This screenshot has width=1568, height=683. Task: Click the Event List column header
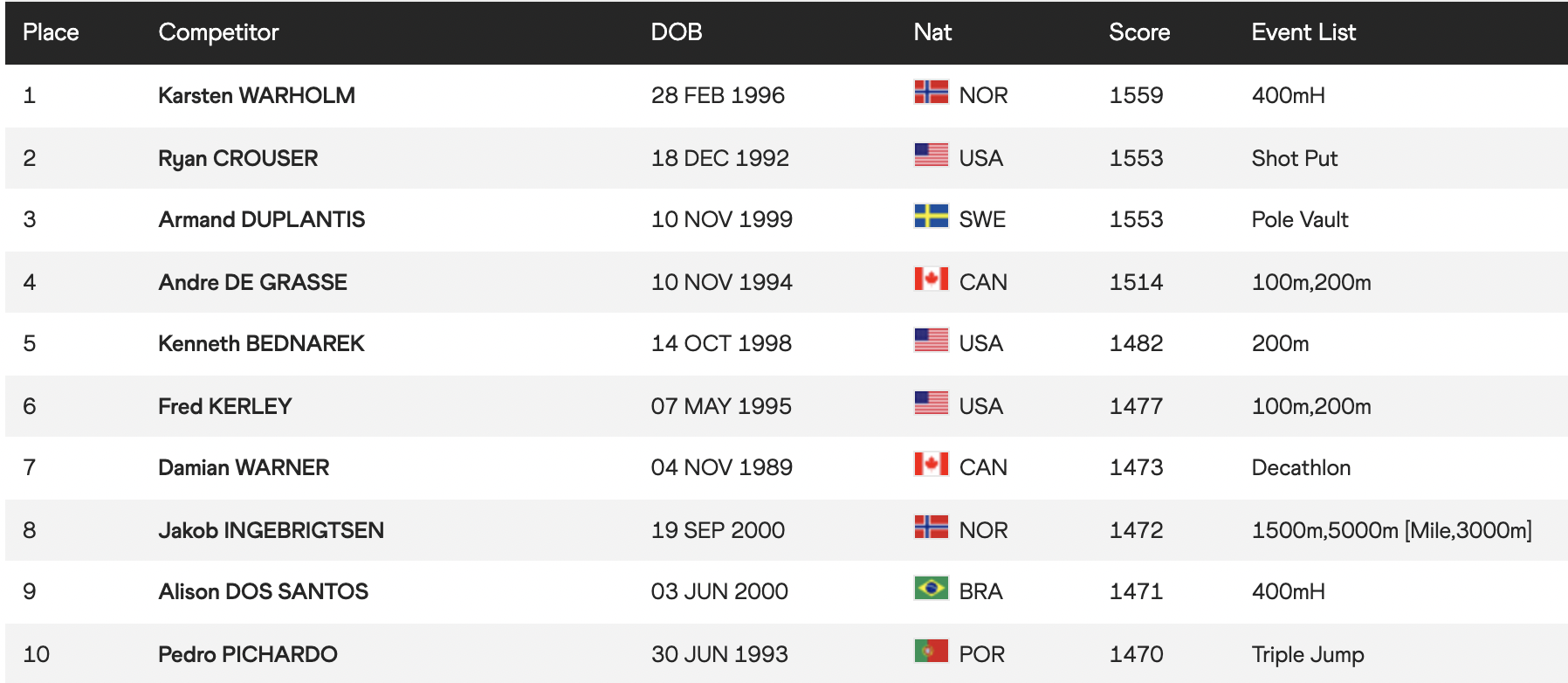click(1303, 32)
